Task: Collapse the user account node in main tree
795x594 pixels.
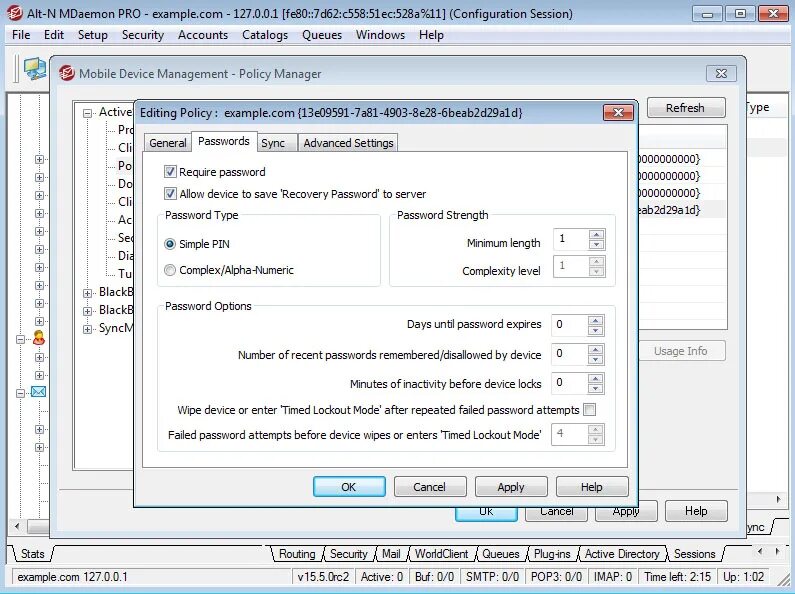Action: click(x=20, y=340)
